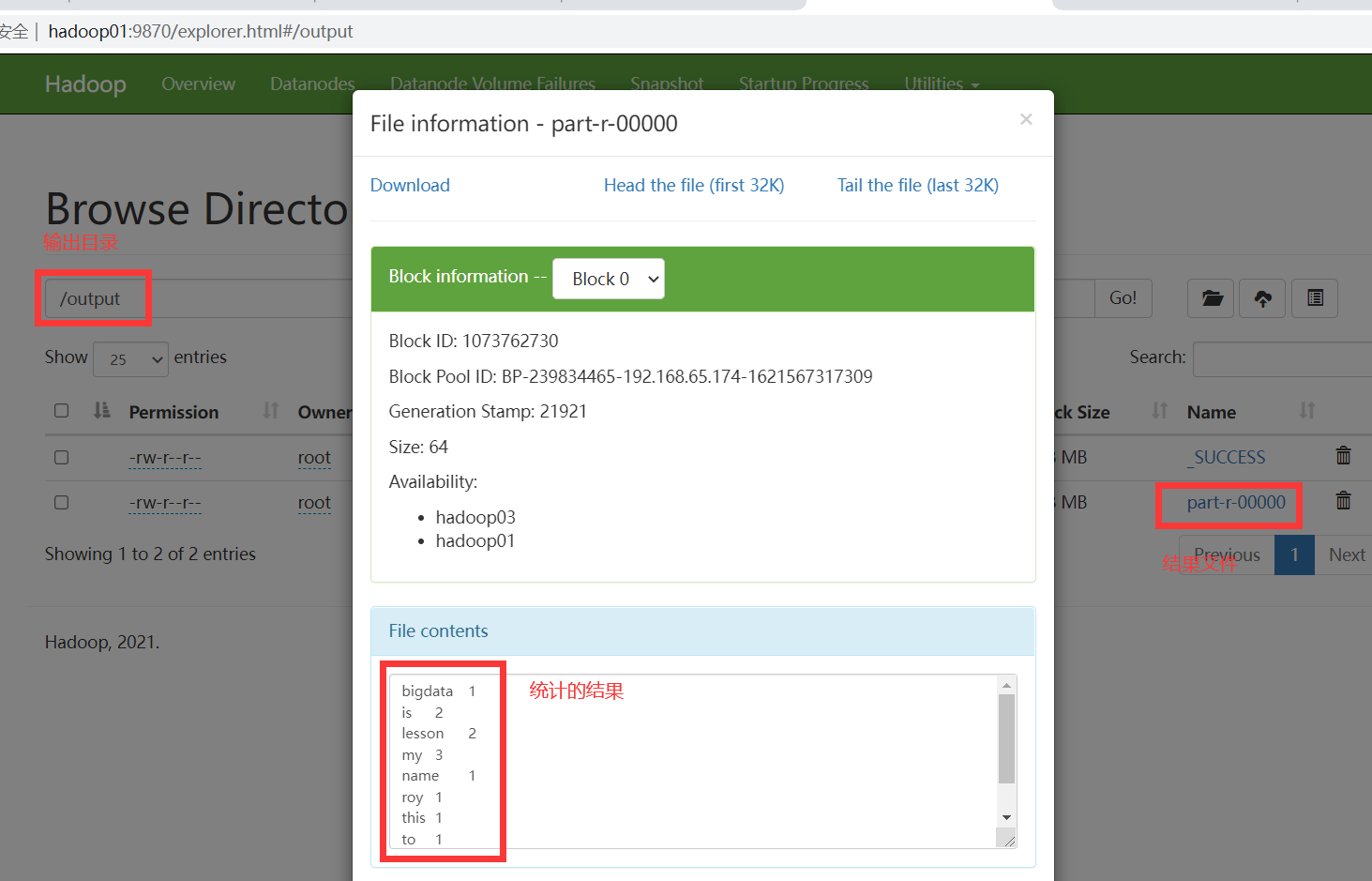1372x881 pixels.
Task: Click -rw-r--r-- permission of part-r-00000 row
Action: tap(165, 503)
